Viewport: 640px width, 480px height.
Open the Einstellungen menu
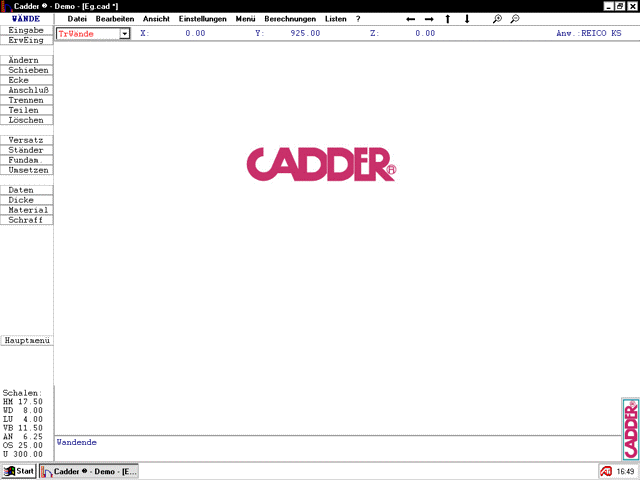(x=202, y=19)
